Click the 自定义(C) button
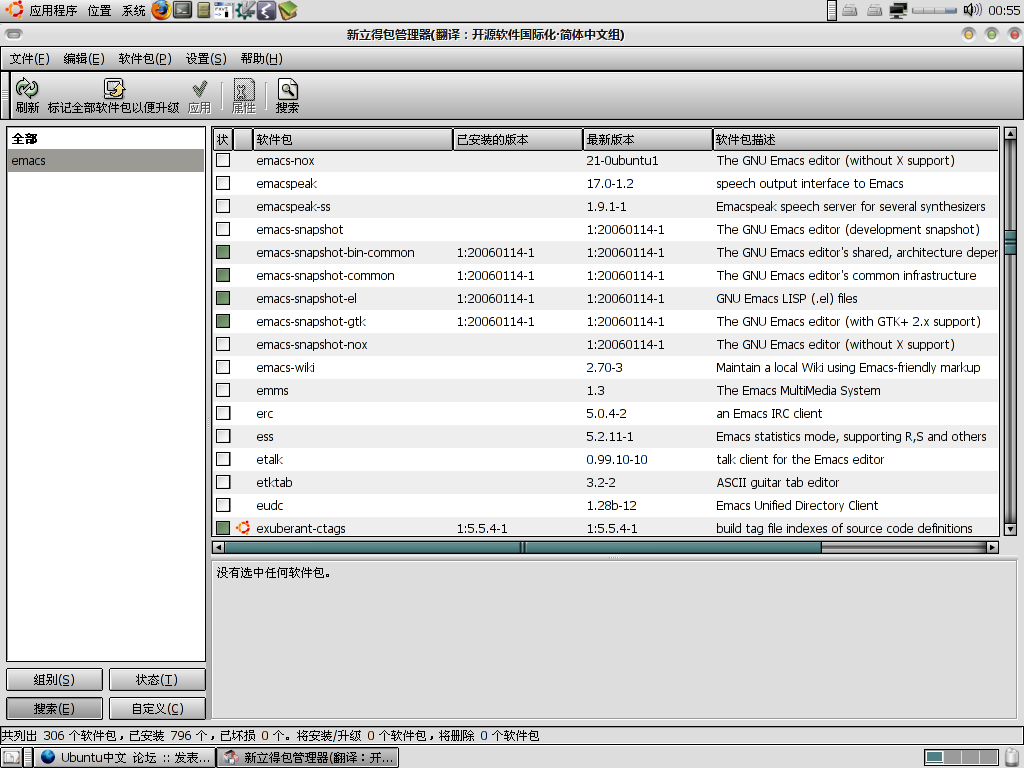Screen dimensions: 1024x768 [x=157, y=709]
